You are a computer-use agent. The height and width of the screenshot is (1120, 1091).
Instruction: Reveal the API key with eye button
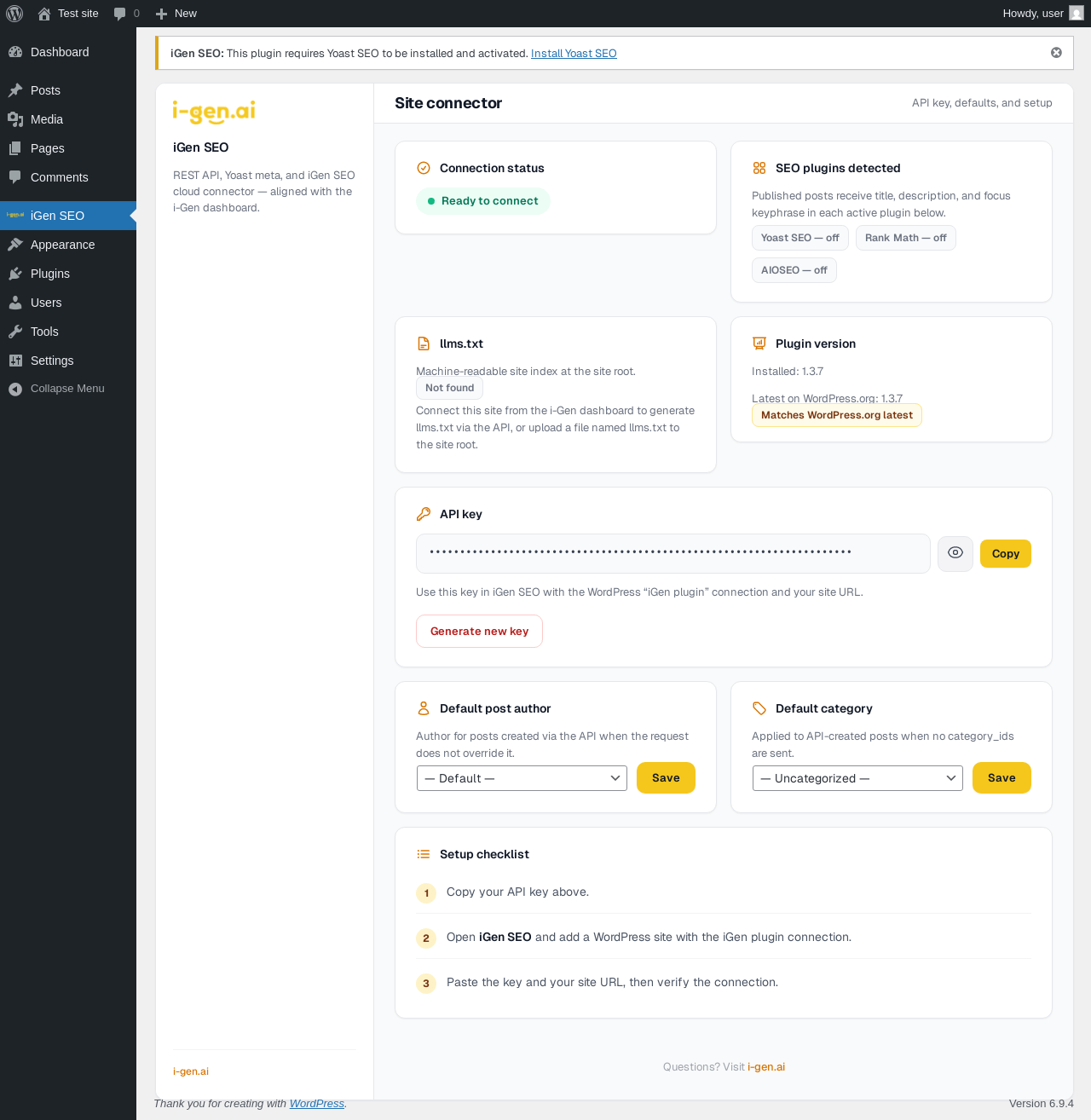click(x=955, y=554)
